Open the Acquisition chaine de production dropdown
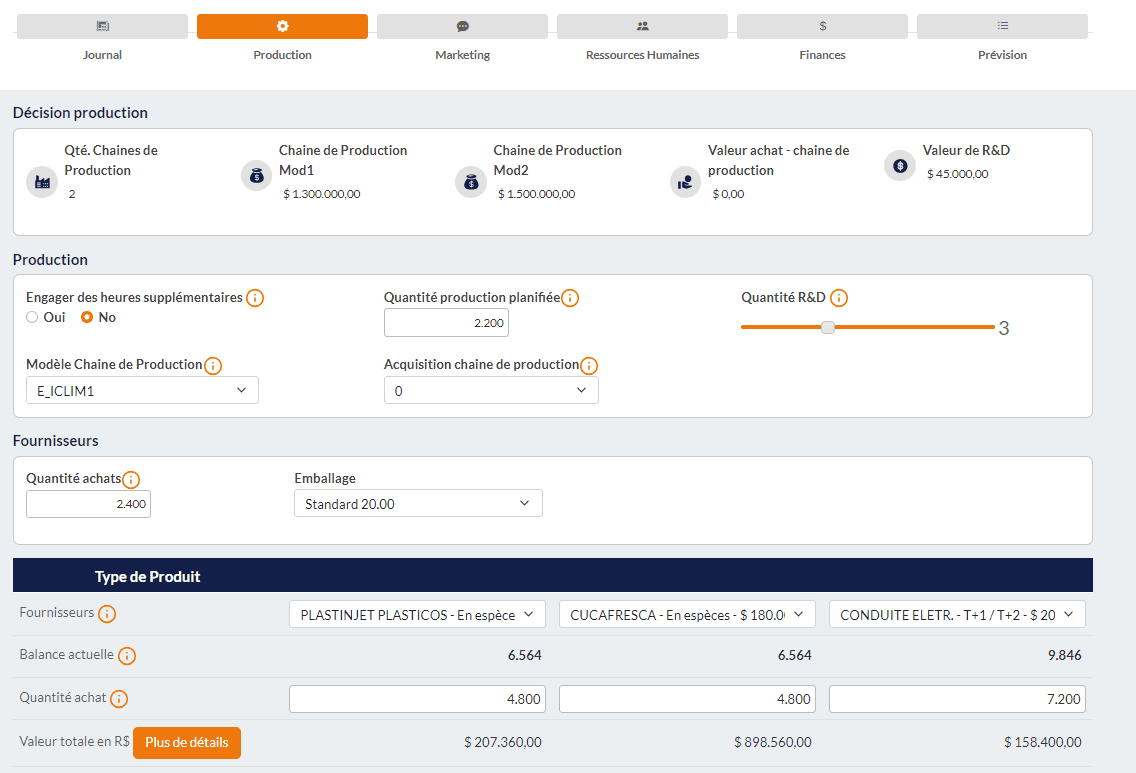Viewport: 1136px width, 773px height. click(491, 391)
